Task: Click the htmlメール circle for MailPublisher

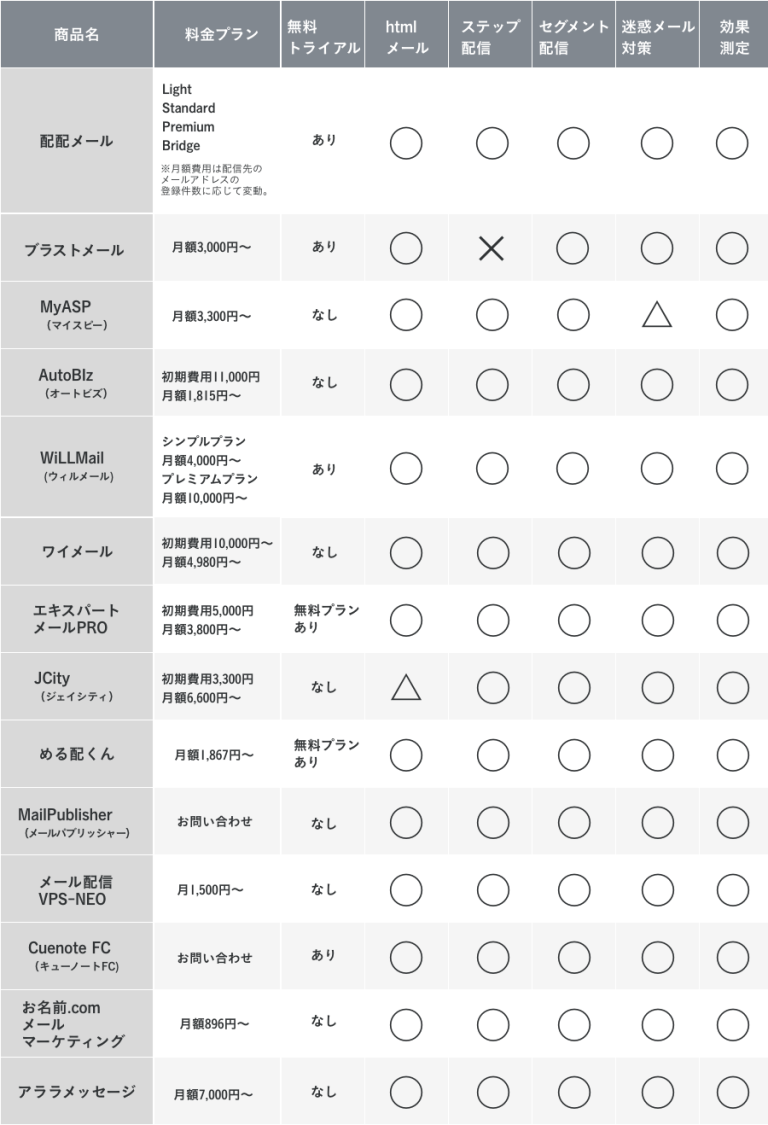Action: [405, 822]
